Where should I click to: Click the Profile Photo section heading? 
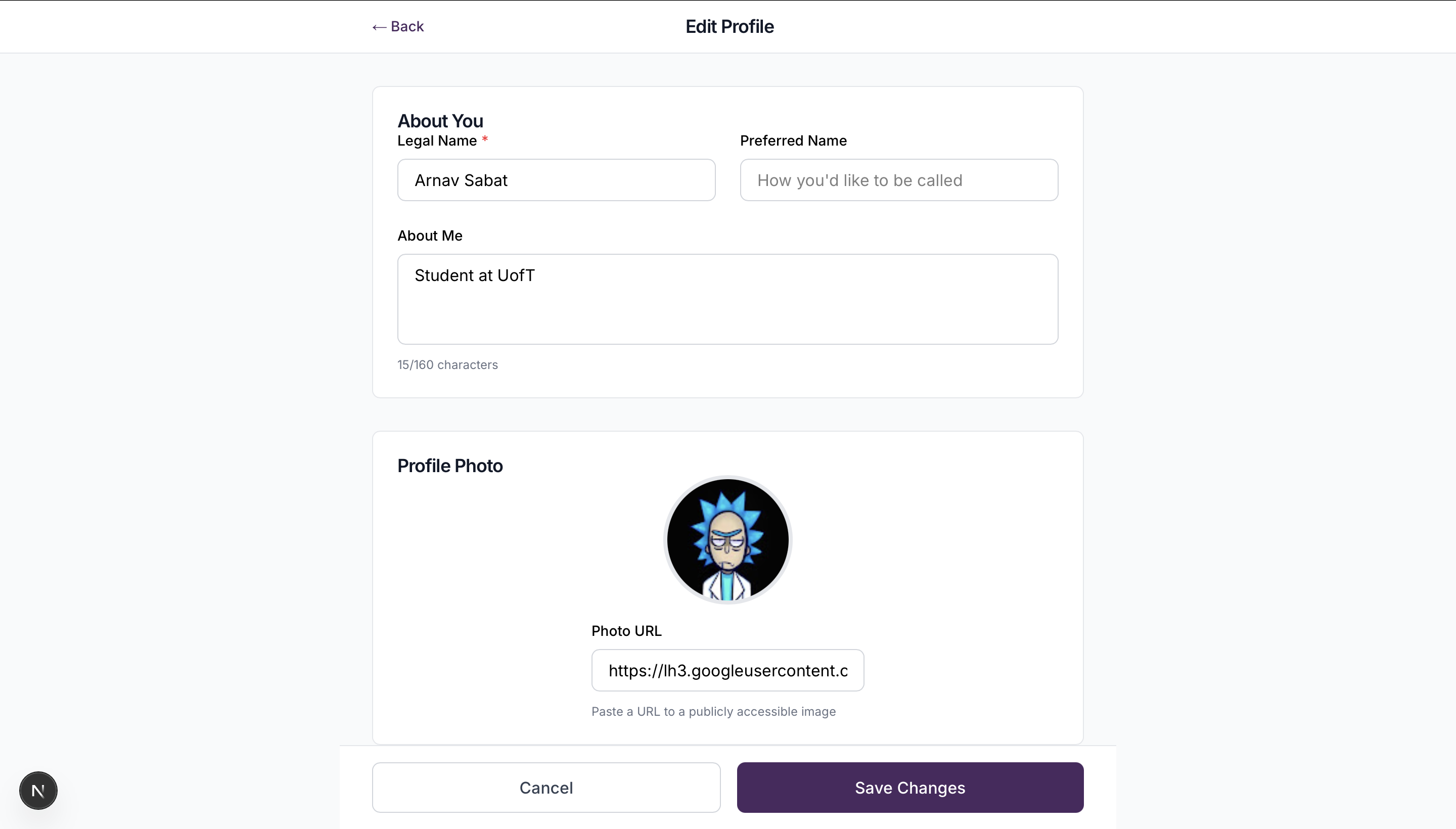point(450,466)
